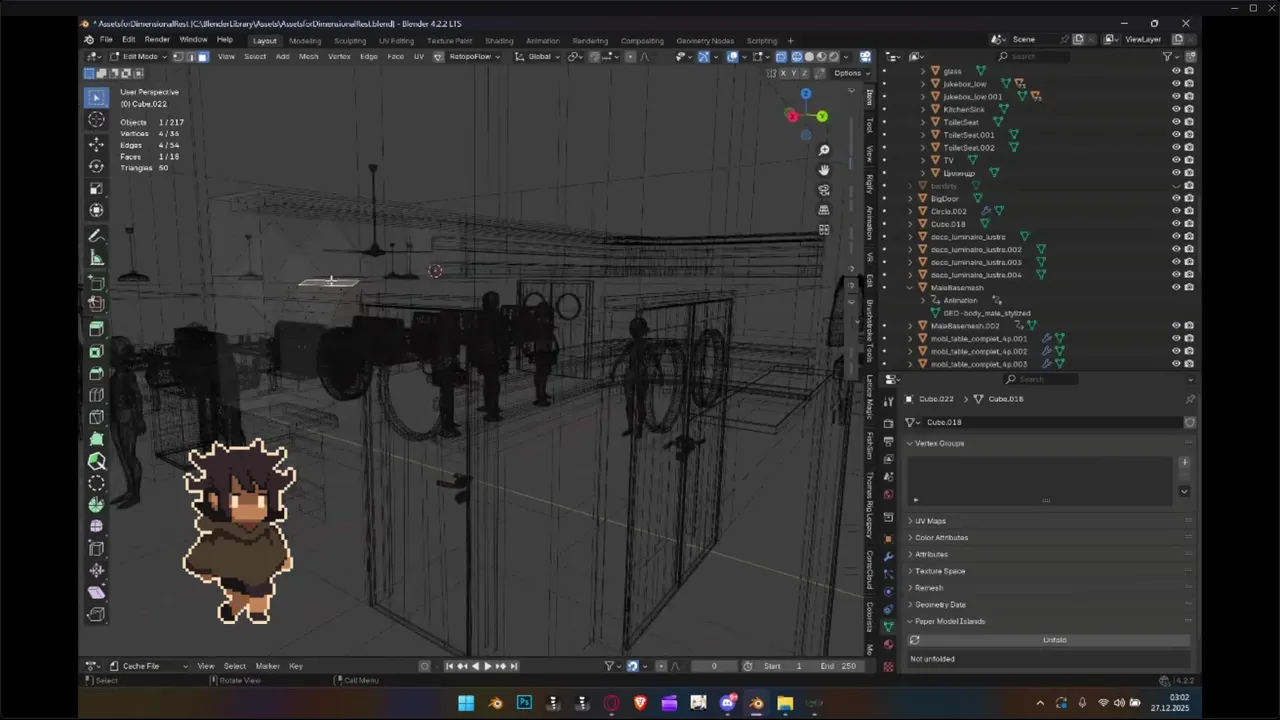The image size is (1280, 720).
Task: Click the End frame field
Action: [x=838, y=666]
